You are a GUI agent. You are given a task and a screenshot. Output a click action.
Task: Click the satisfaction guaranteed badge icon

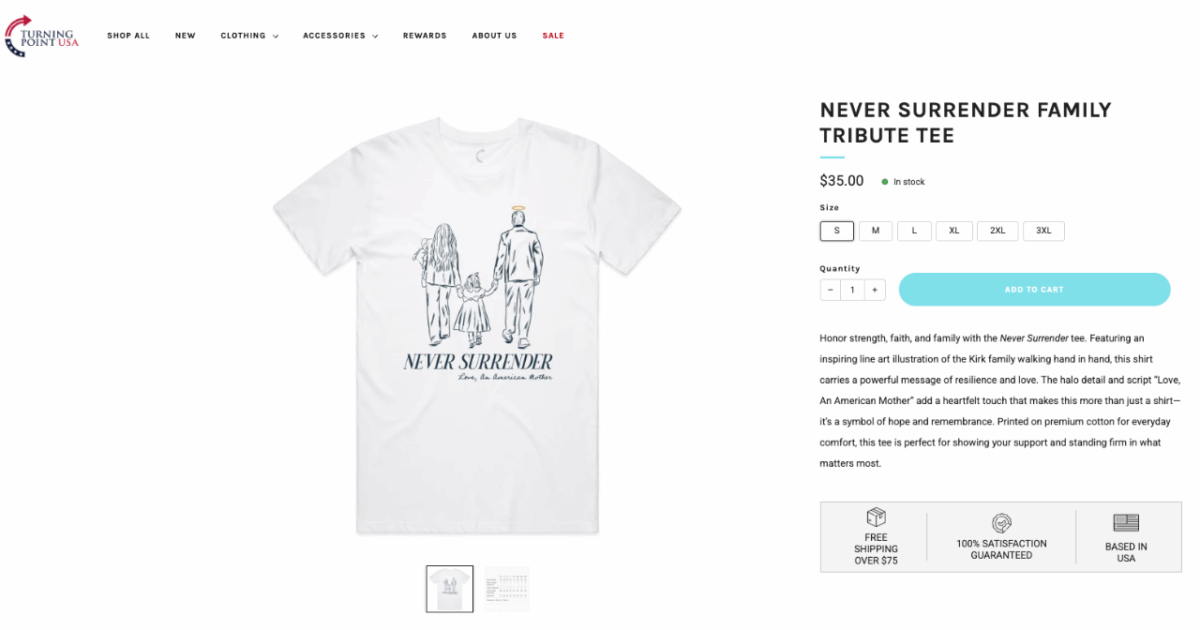click(x=1001, y=523)
